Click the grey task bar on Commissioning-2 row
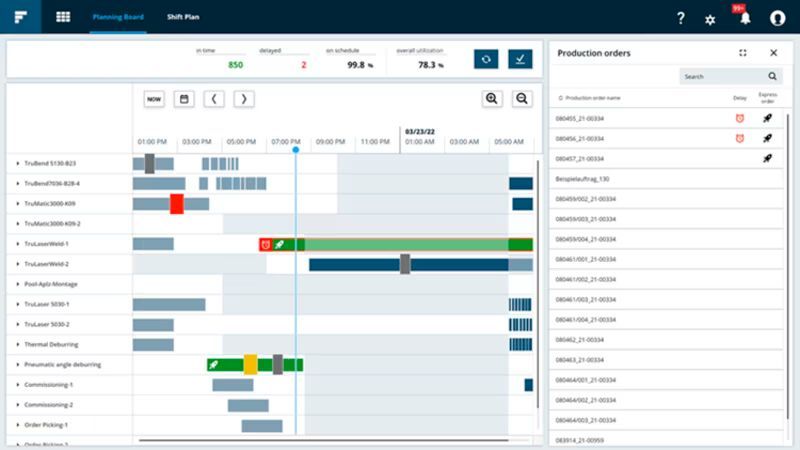Viewport: 800px width, 450px height. pyautogui.click(x=248, y=406)
